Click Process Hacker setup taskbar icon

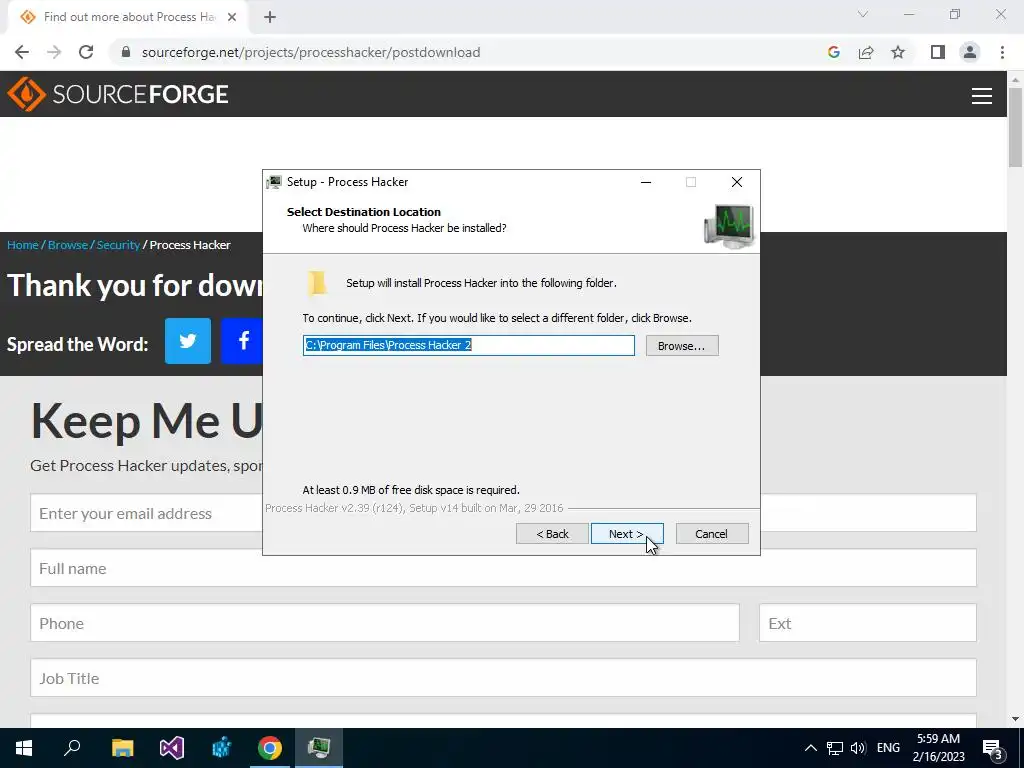pyautogui.click(x=319, y=748)
